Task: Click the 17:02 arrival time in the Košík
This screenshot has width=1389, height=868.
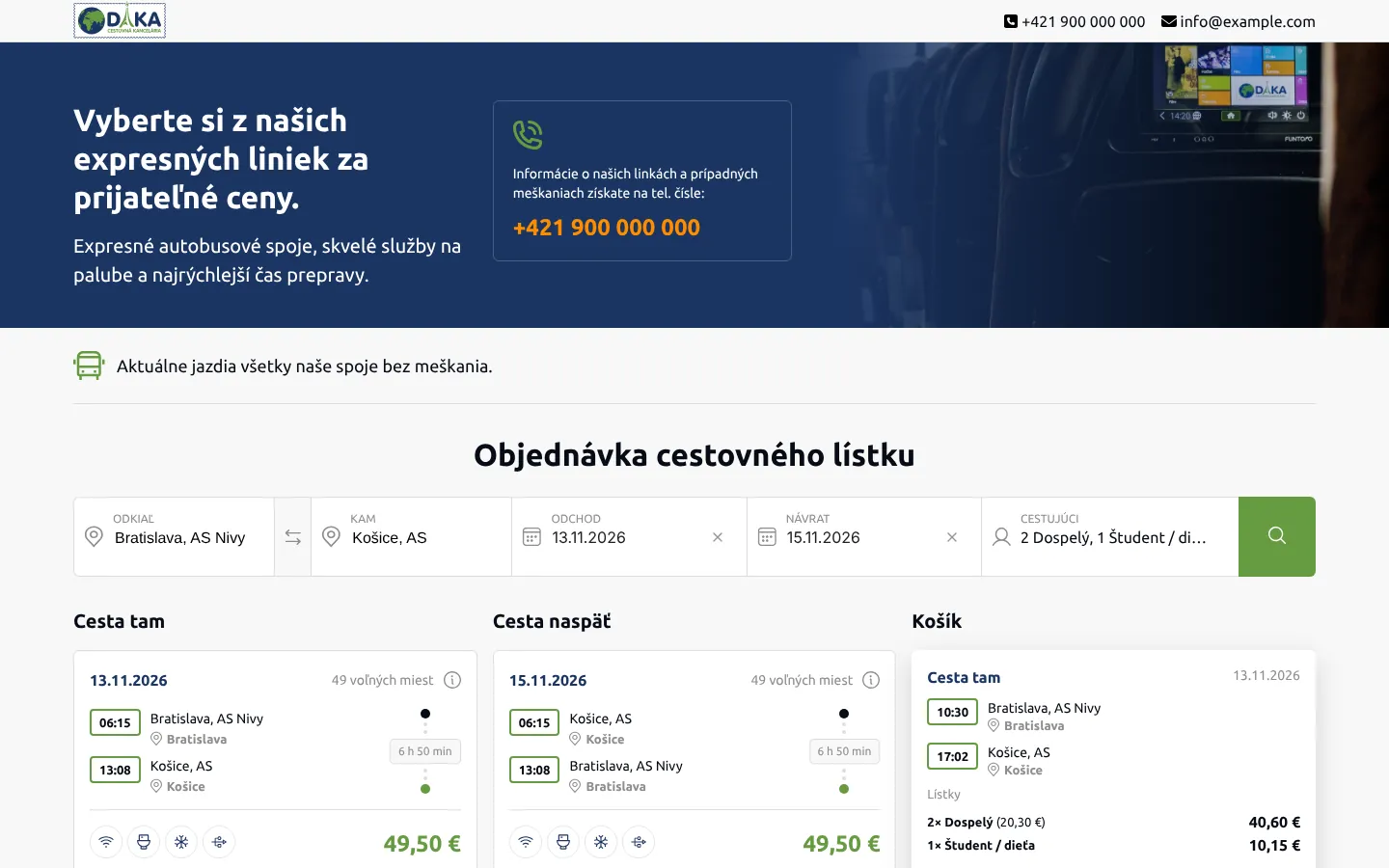Action: pos(953,756)
